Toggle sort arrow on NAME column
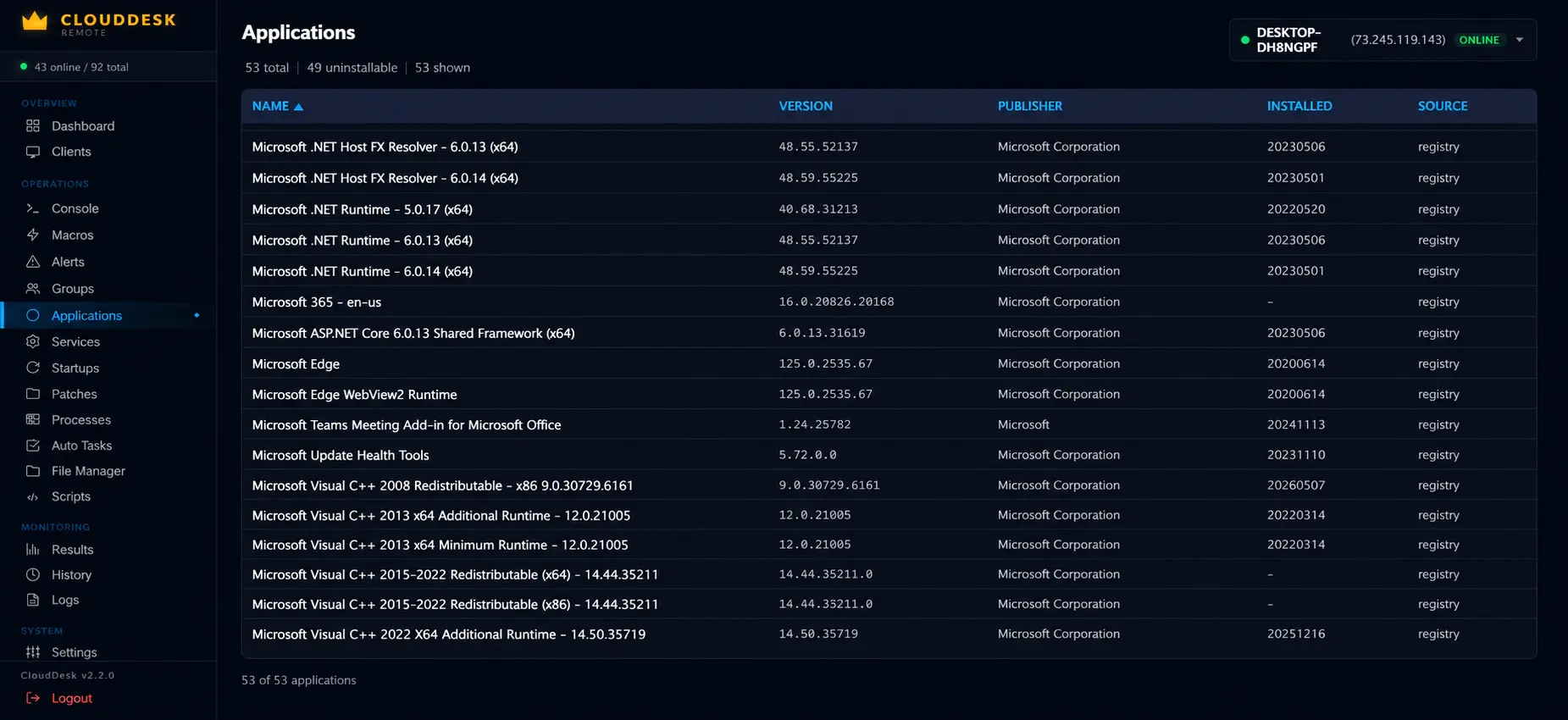 point(298,107)
